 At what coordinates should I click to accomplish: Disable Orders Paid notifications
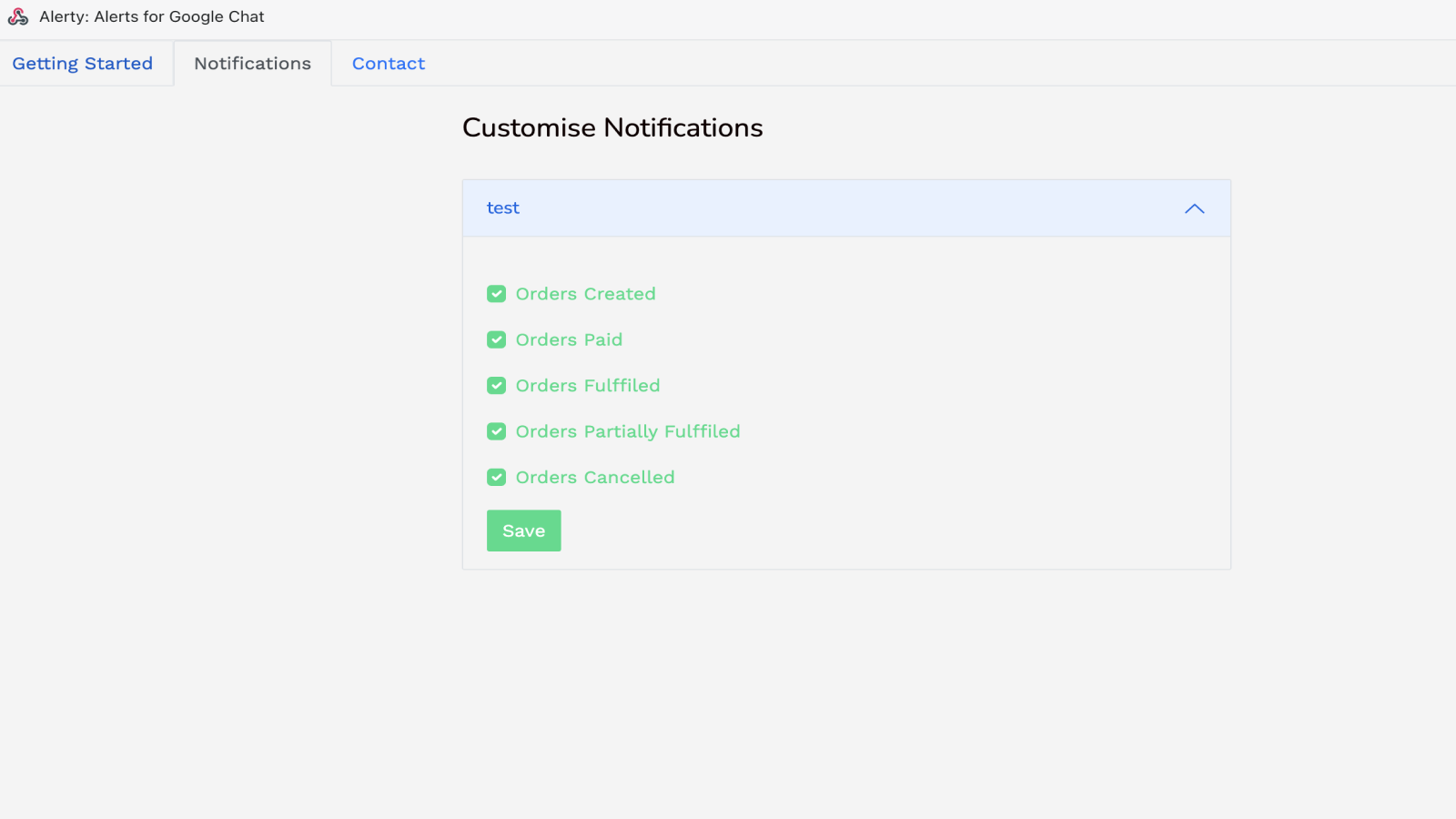pos(496,339)
